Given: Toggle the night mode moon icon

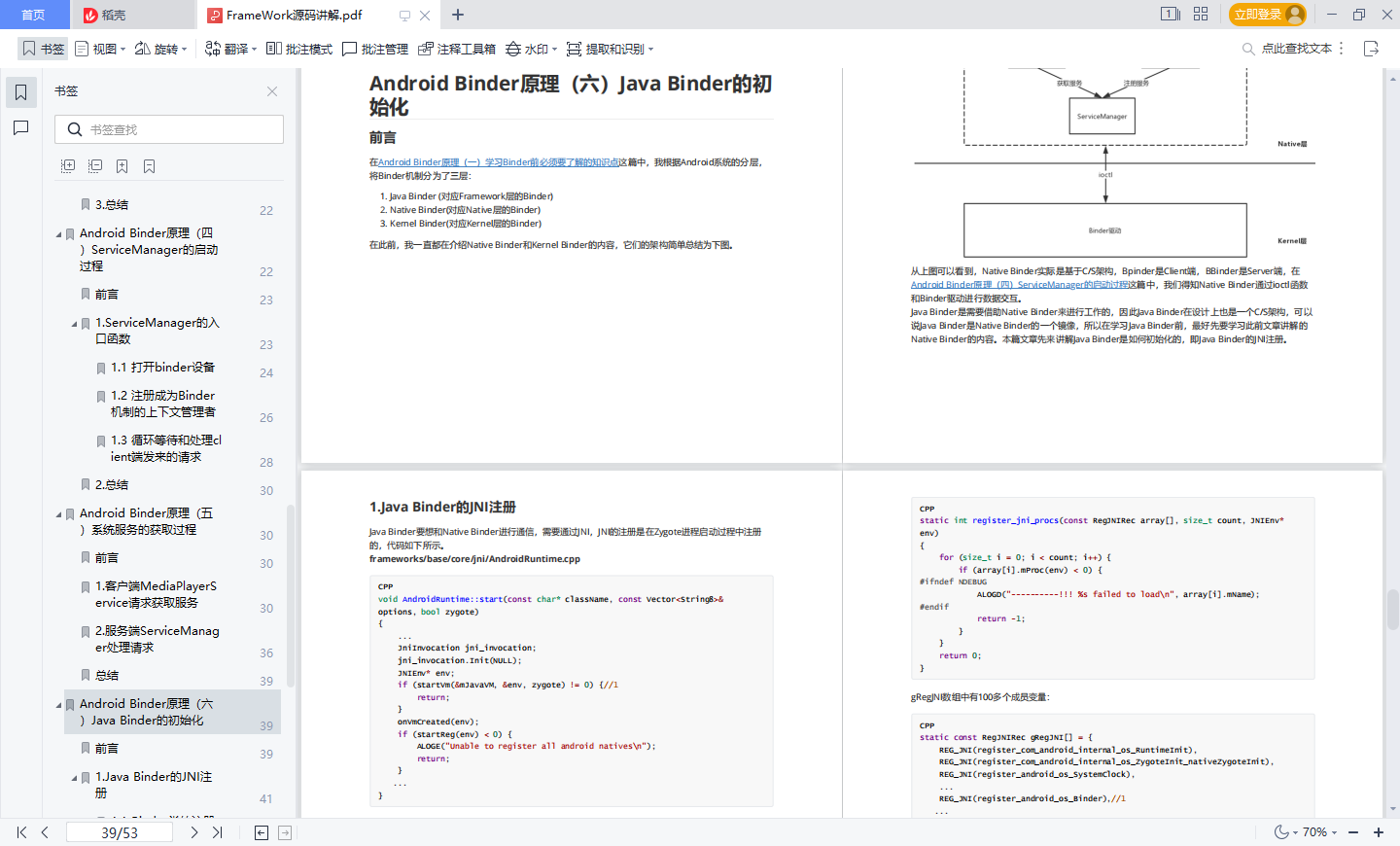Looking at the screenshot, I should 1282,832.
